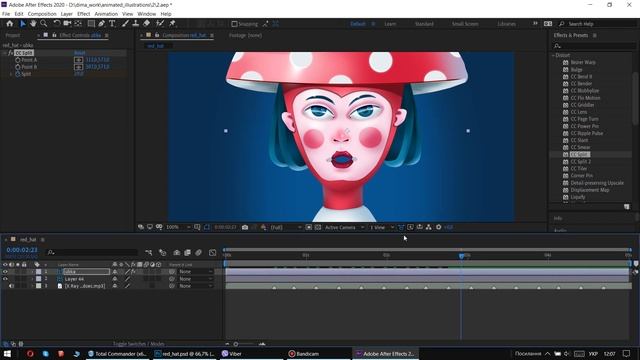Click the timeline zoom slider handle

[x=236, y=344]
